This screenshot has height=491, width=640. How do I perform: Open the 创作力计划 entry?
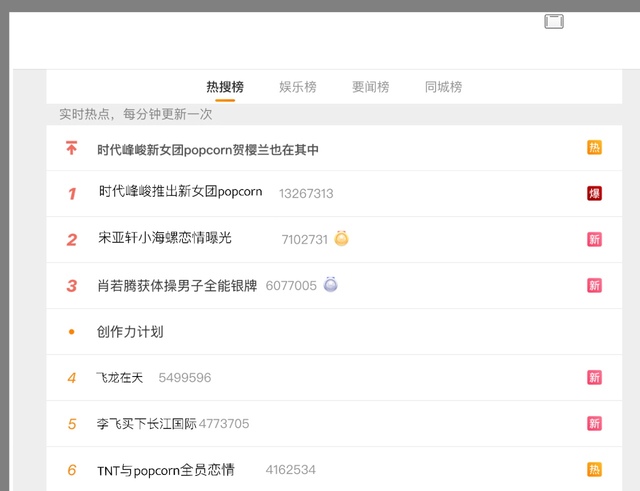tap(130, 331)
